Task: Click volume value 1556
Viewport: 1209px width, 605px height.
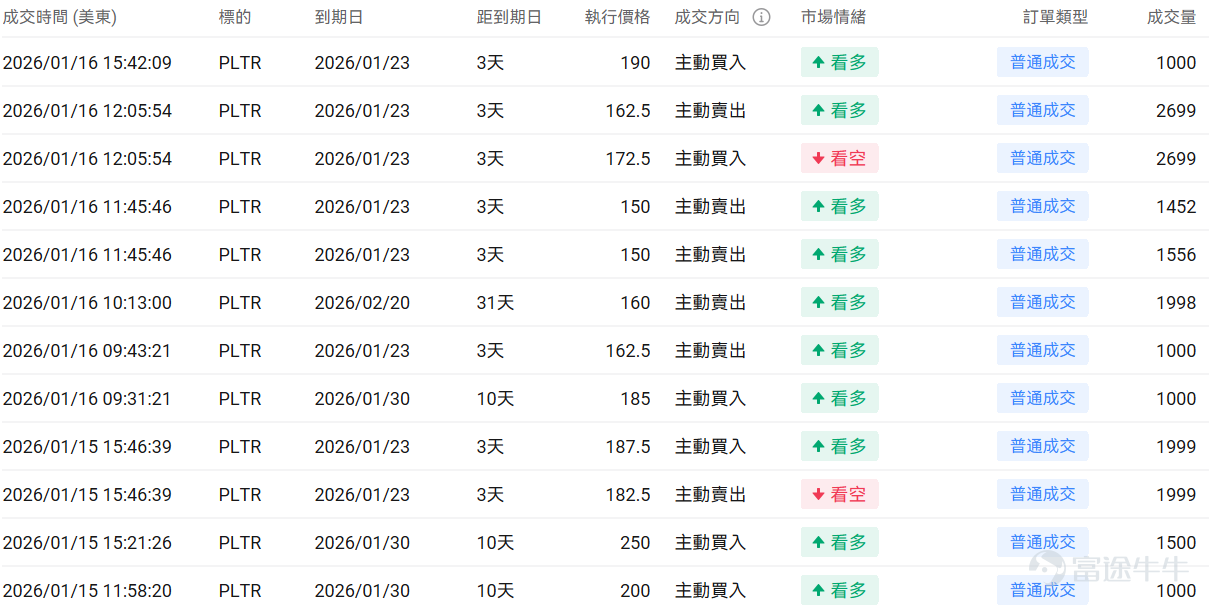Action: click(1176, 255)
